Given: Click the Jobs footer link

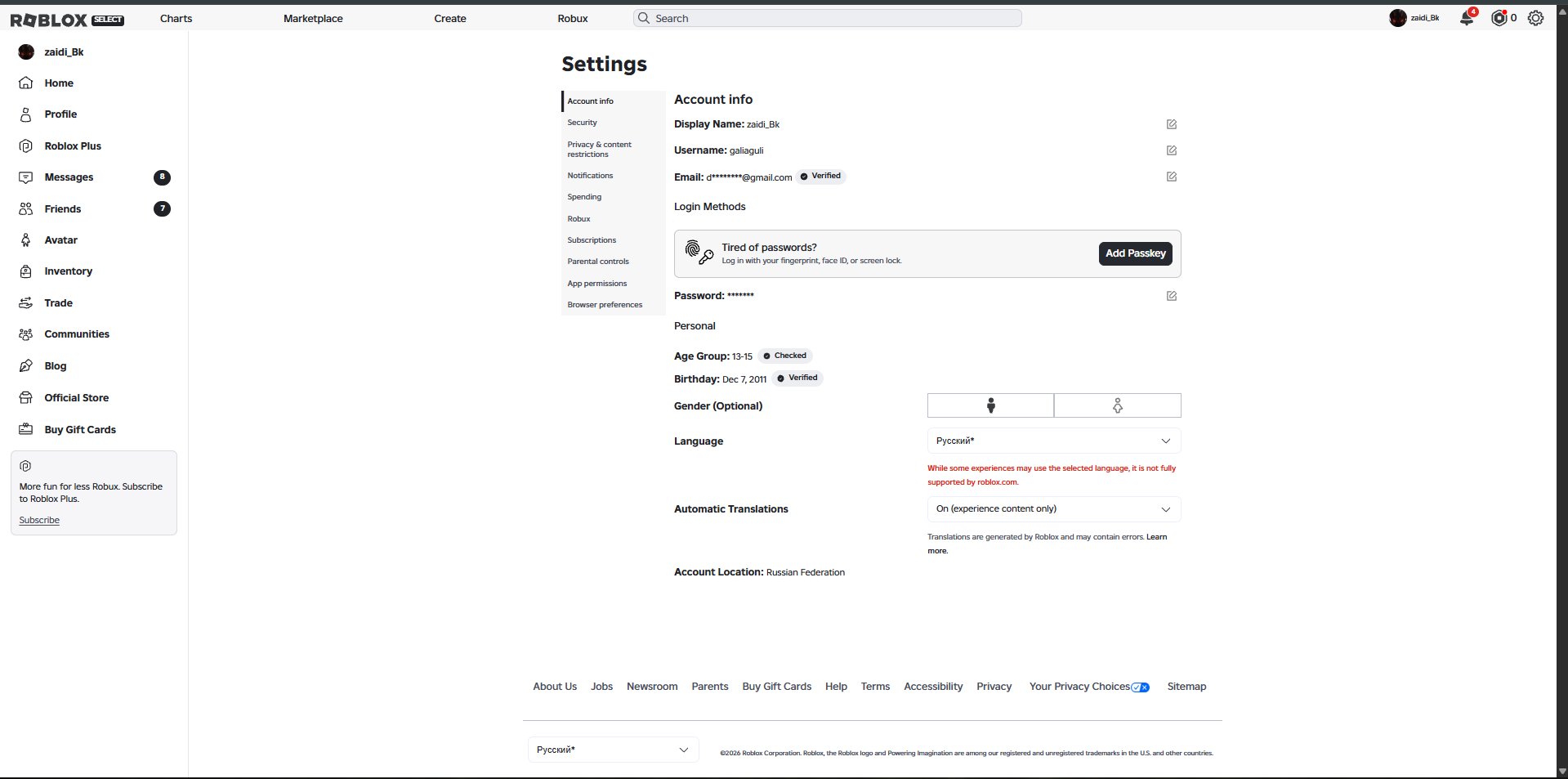Looking at the screenshot, I should [x=602, y=687].
